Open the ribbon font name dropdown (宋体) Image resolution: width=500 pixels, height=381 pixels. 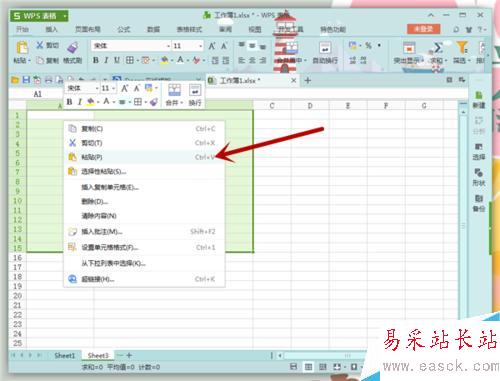168,46
